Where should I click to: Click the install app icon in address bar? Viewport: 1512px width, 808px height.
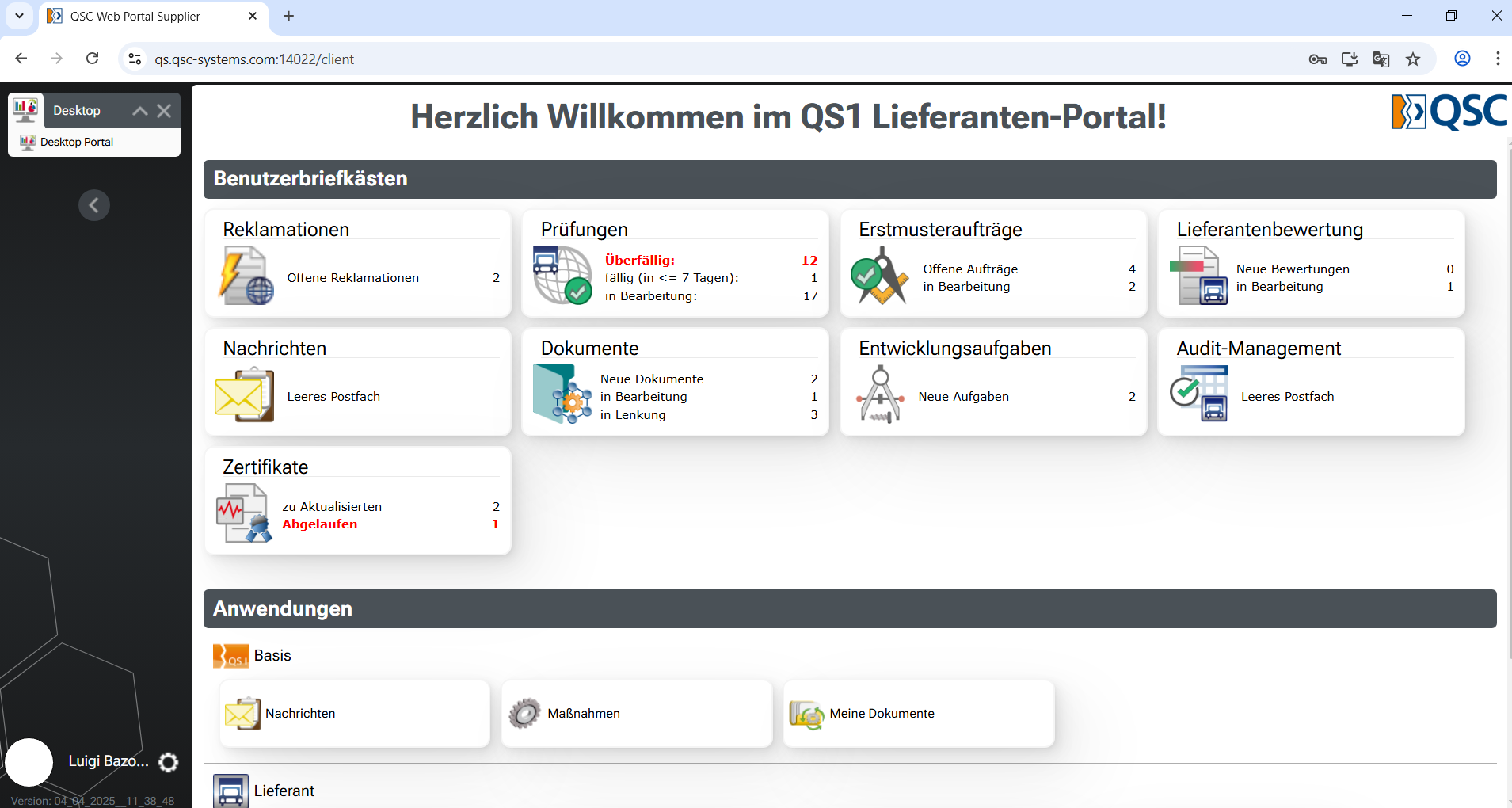click(x=1350, y=59)
